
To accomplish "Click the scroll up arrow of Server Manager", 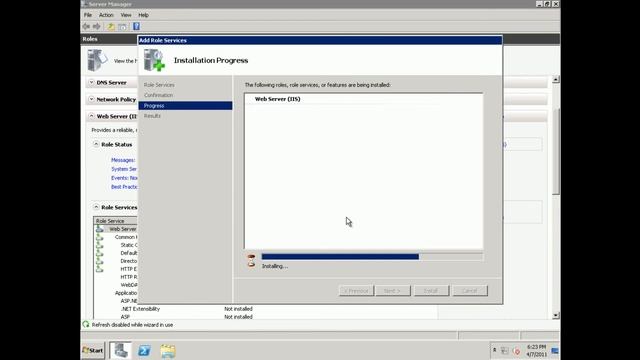I will (x=556, y=80).
